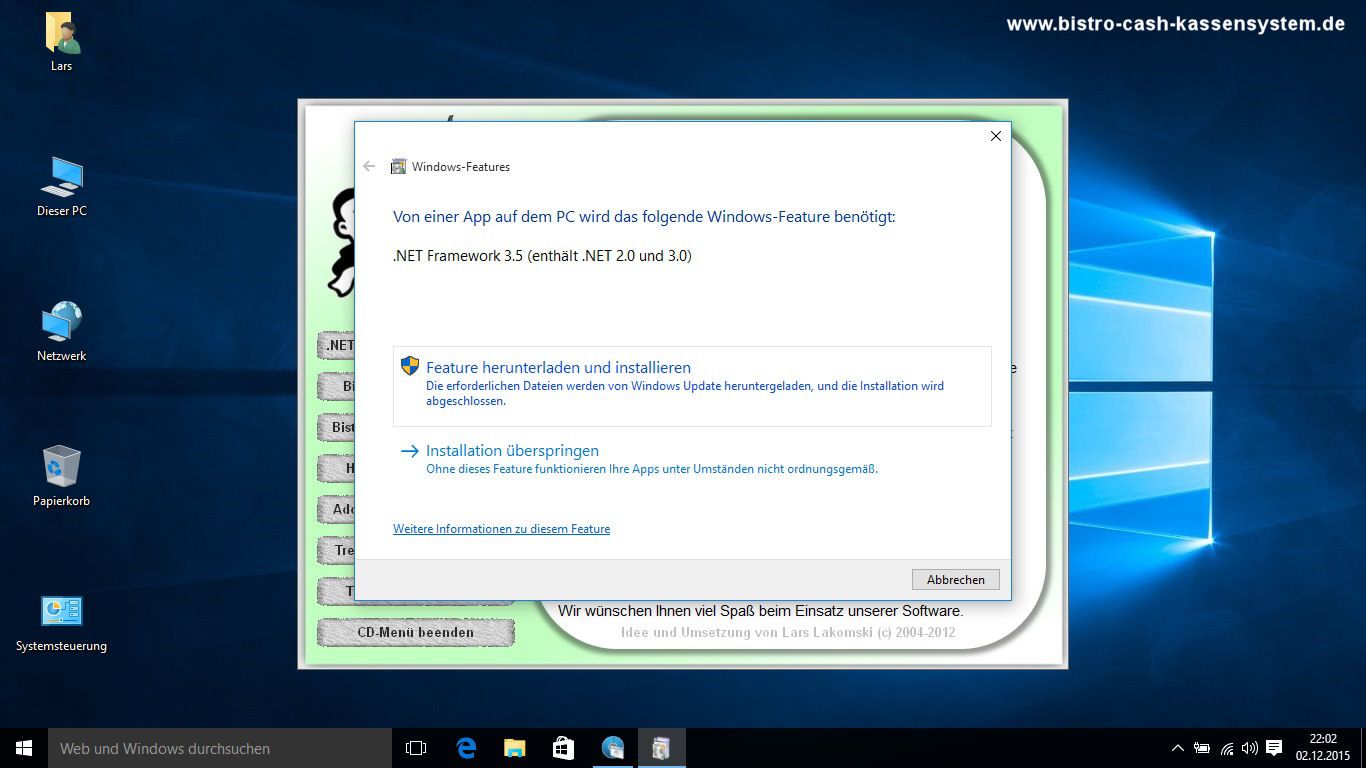Screen dimensions: 1366x768
Task: Click the Web und Windows durchsuchen search box
Action: [220, 748]
